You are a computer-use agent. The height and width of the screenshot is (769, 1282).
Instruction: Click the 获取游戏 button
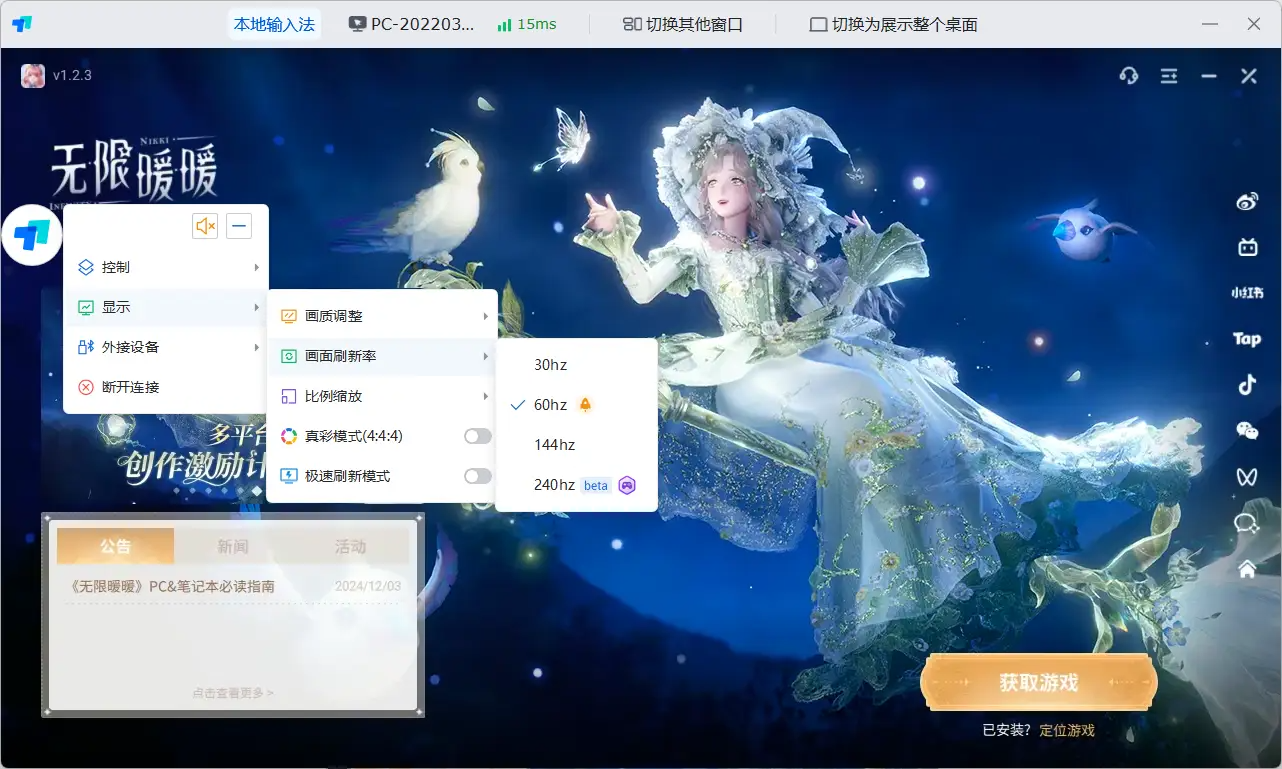(1039, 683)
